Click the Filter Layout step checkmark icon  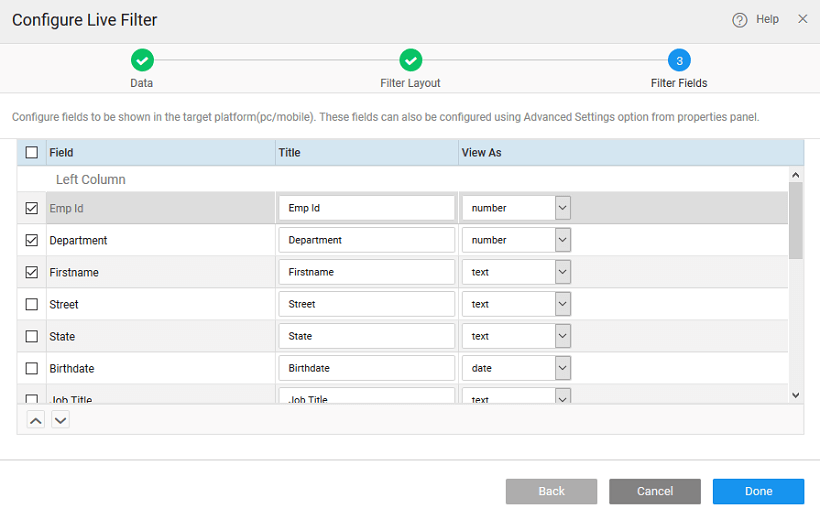point(410,60)
